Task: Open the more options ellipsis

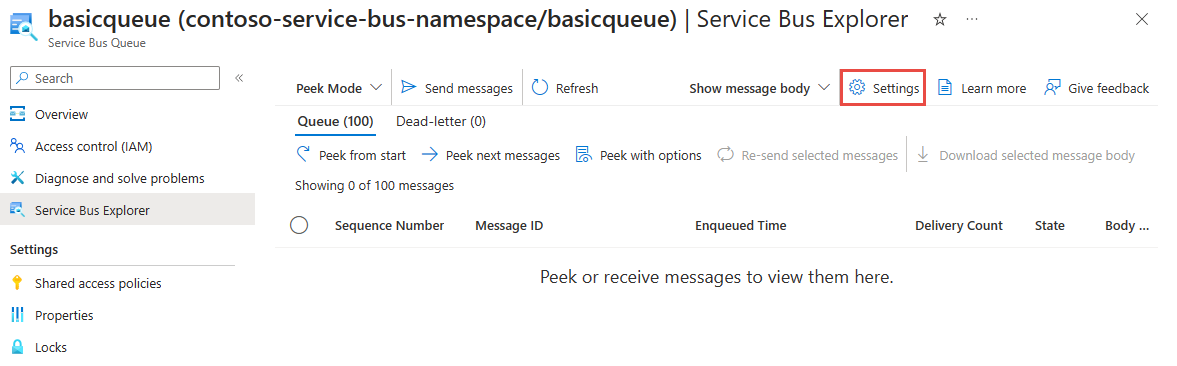Action: [972, 20]
